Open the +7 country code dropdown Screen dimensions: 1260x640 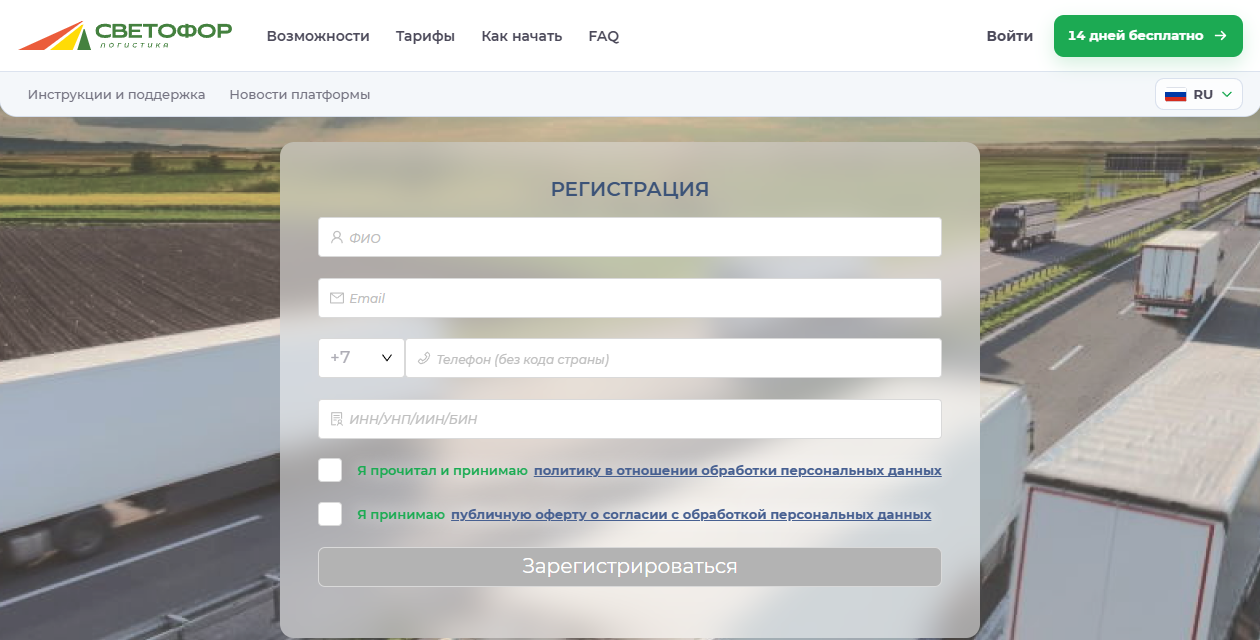coord(361,358)
